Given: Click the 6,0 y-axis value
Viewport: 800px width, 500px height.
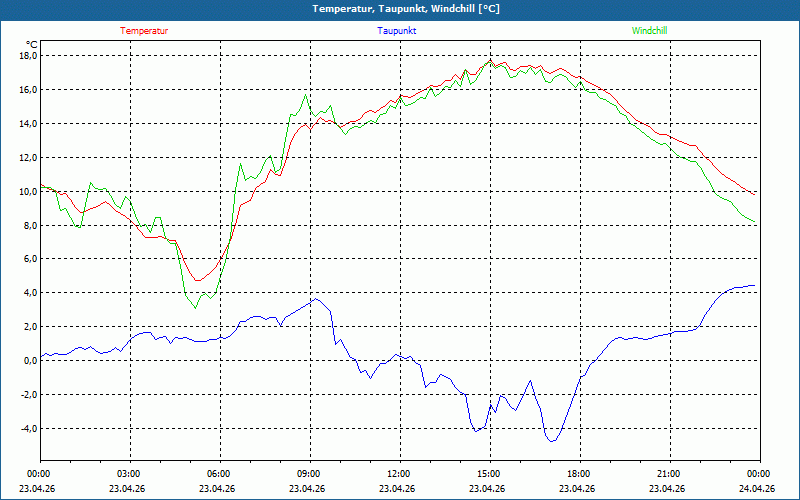Looking at the screenshot, I should tap(31, 259).
